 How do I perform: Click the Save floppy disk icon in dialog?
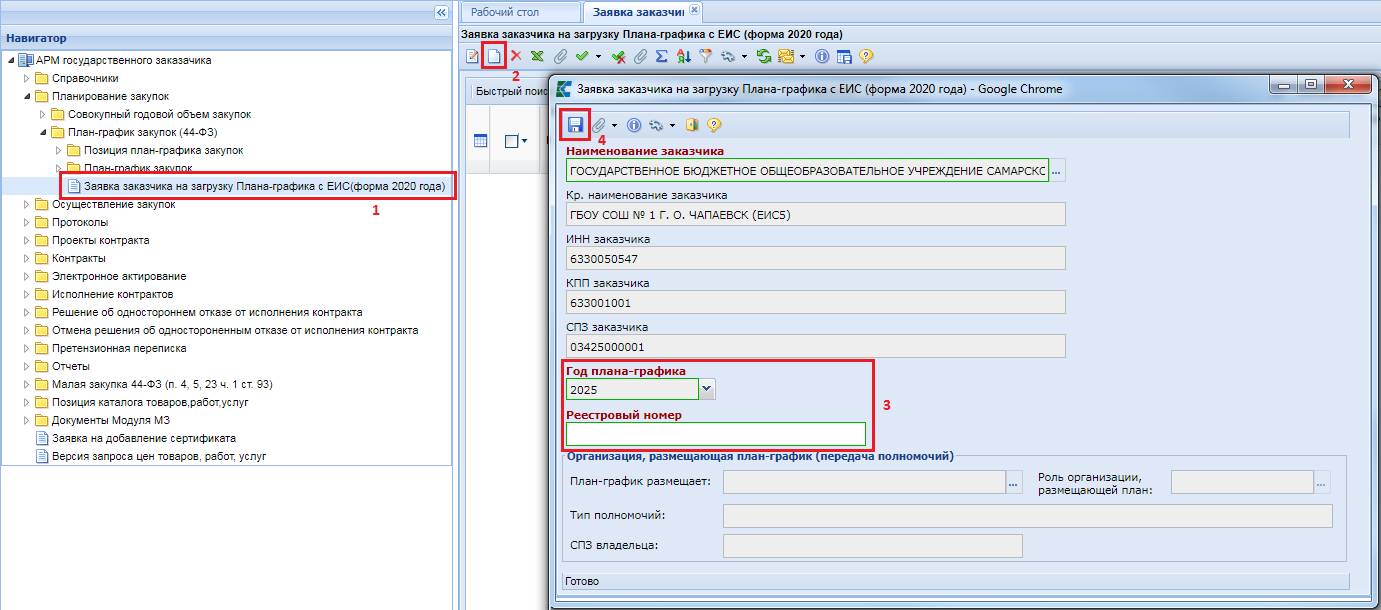click(x=575, y=125)
